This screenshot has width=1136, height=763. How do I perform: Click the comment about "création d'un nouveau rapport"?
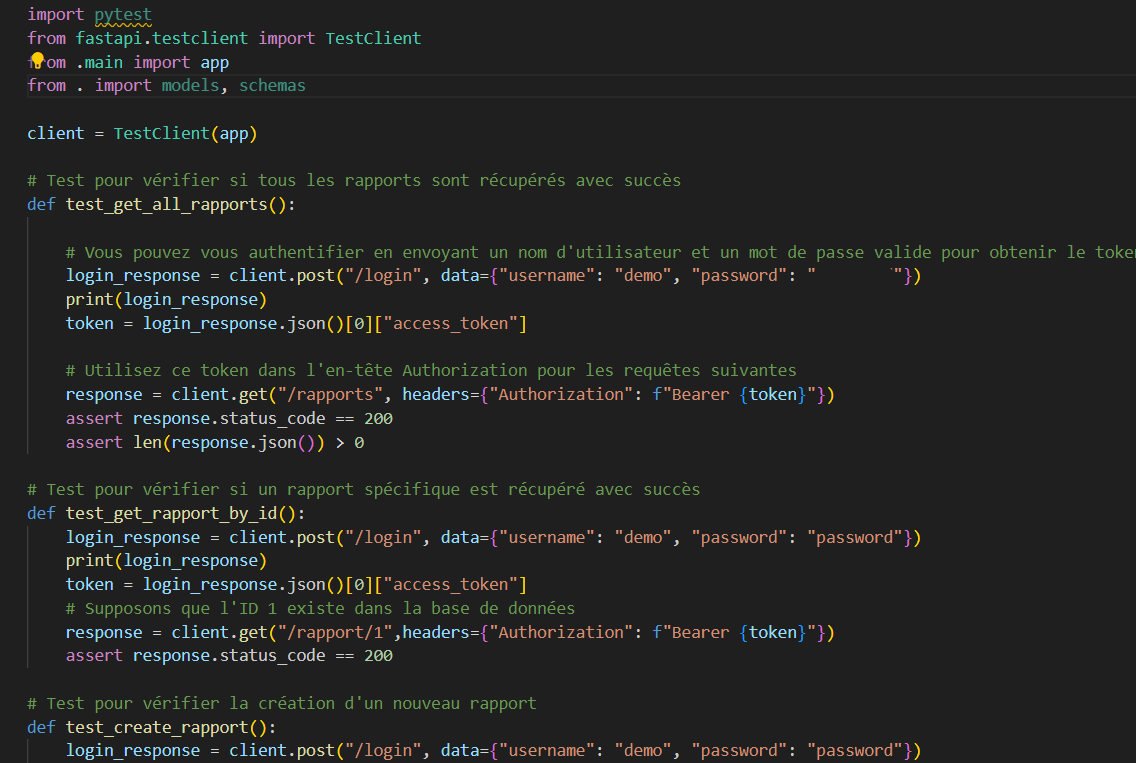pyautogui.click(x=281, y=703)
